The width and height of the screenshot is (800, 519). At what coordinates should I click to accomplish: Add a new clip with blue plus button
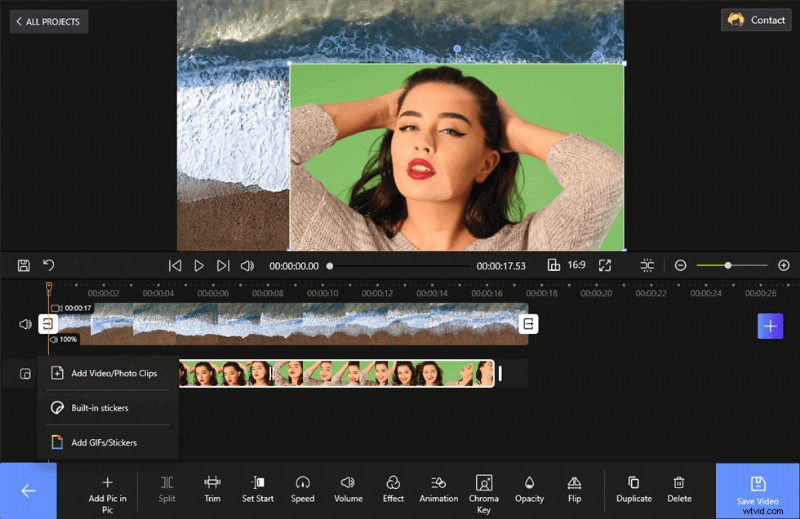(x=770, y=326)
